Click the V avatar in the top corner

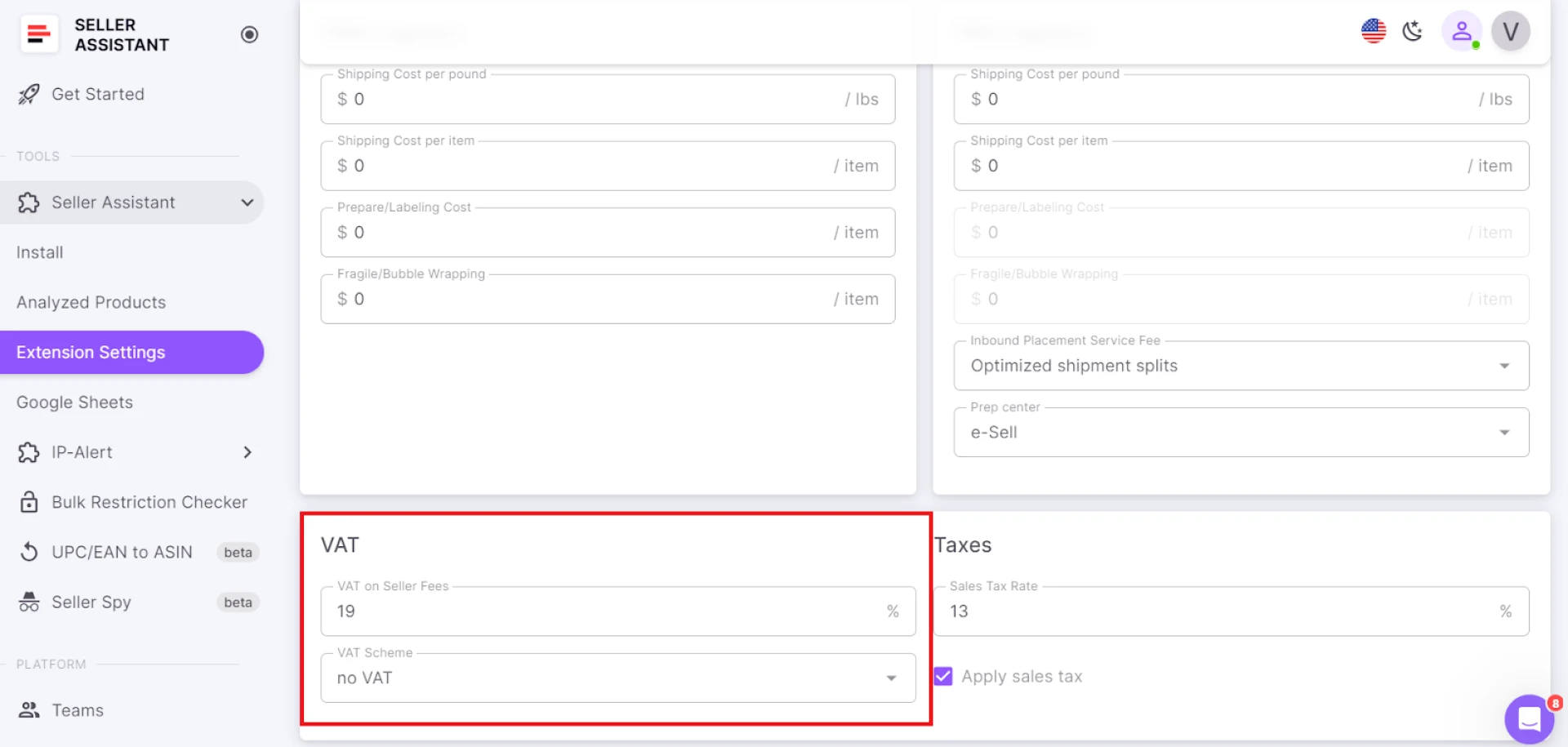(x=1511, y=31)
